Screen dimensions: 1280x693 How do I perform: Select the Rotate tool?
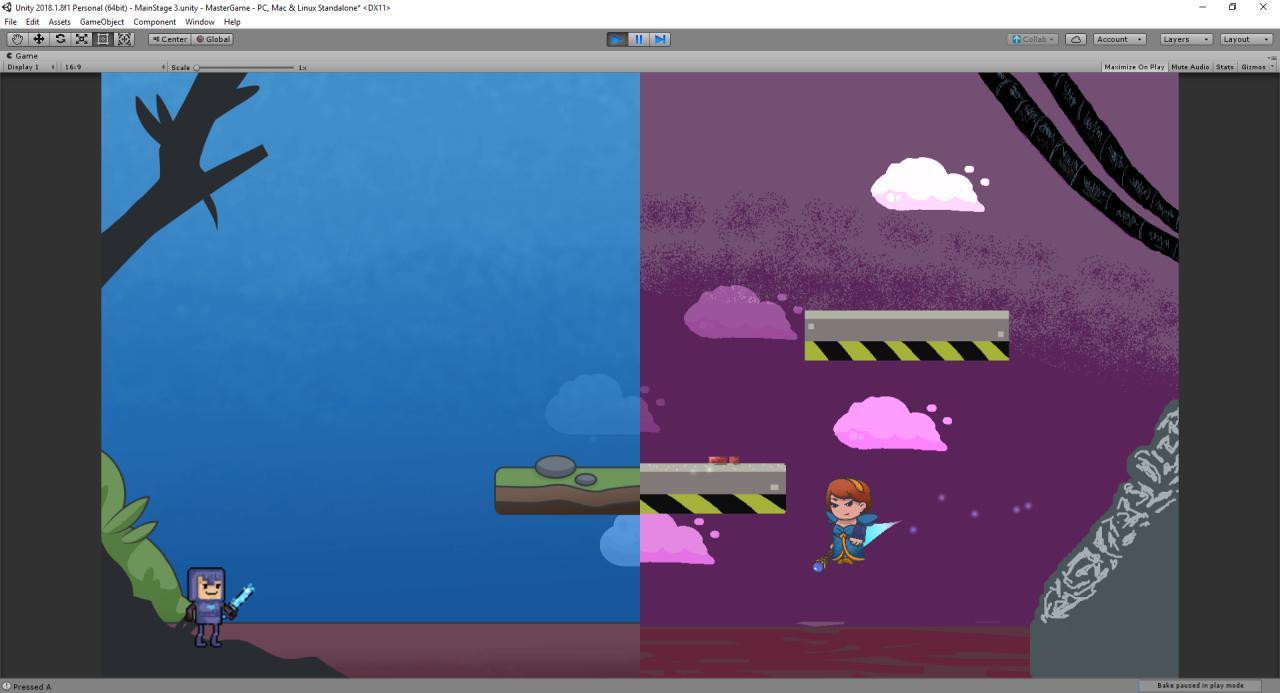coord(60,39)
